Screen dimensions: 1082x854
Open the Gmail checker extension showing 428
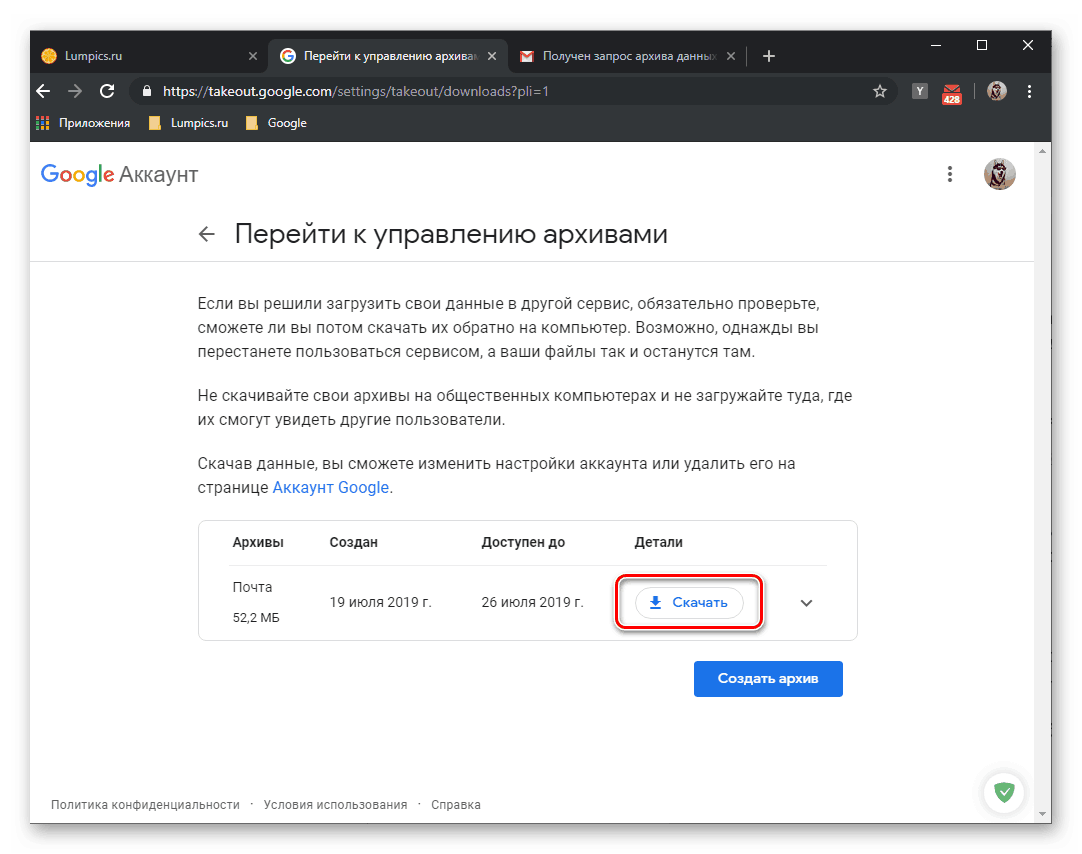(952, 93)
